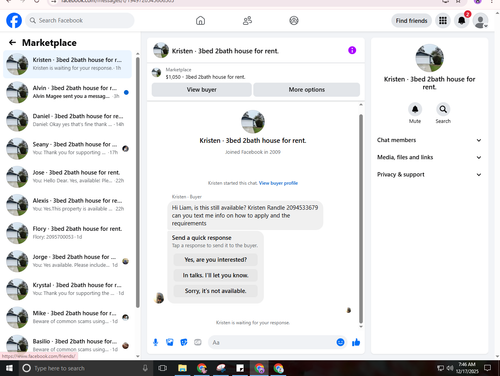Open the Friends icon in top navigation
Image resolution: width=500 pixels, height=376 pixels.
(x=247, y=21)
